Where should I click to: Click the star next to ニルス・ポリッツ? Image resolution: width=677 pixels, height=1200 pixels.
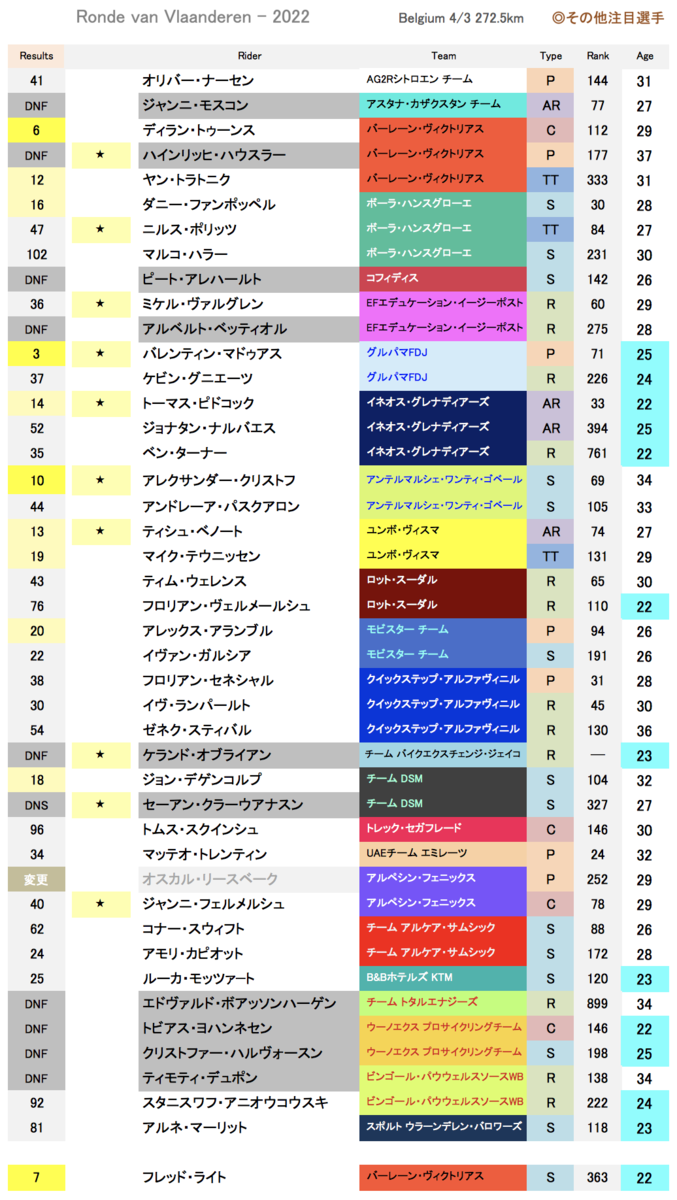point(101,230)
